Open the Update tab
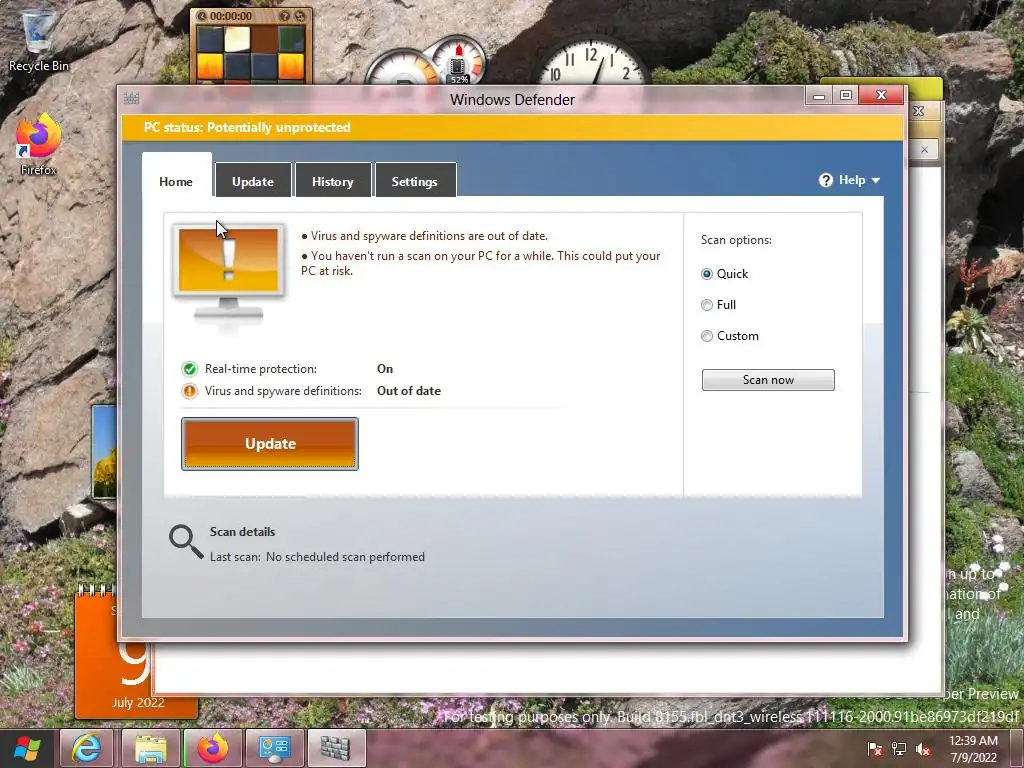1024x768 pixels. tap(253, 180)
